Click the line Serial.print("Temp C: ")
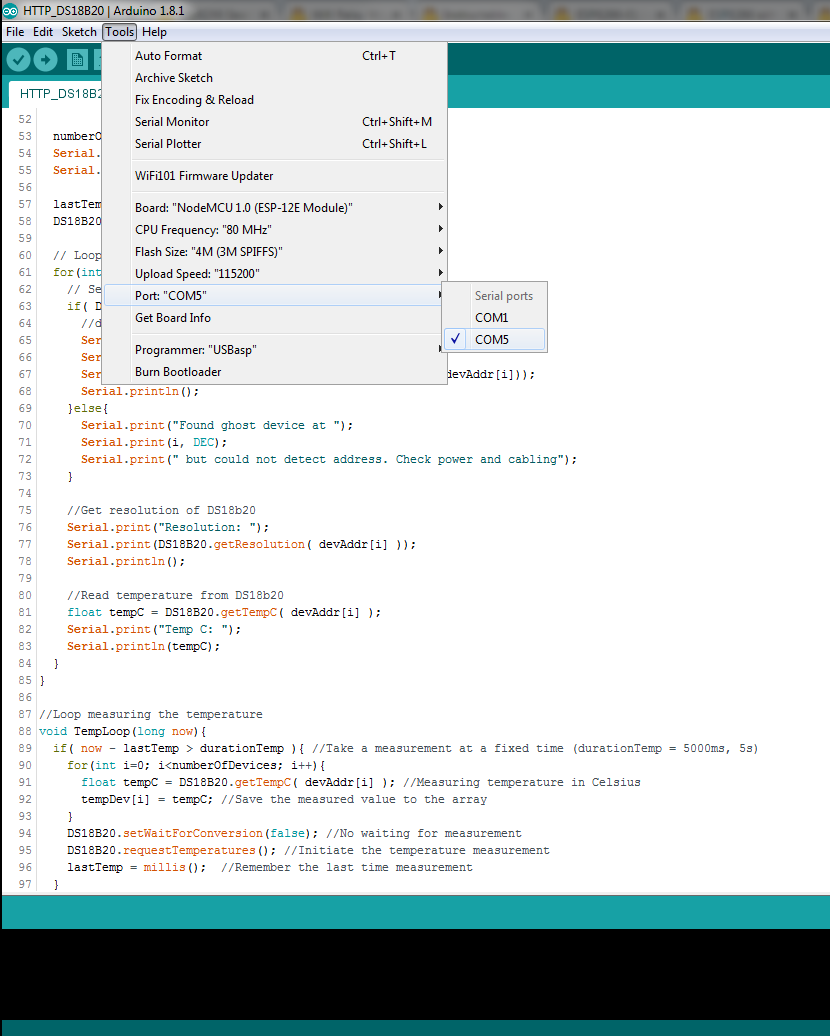830x1036 pixels. [x=154, y=630]
